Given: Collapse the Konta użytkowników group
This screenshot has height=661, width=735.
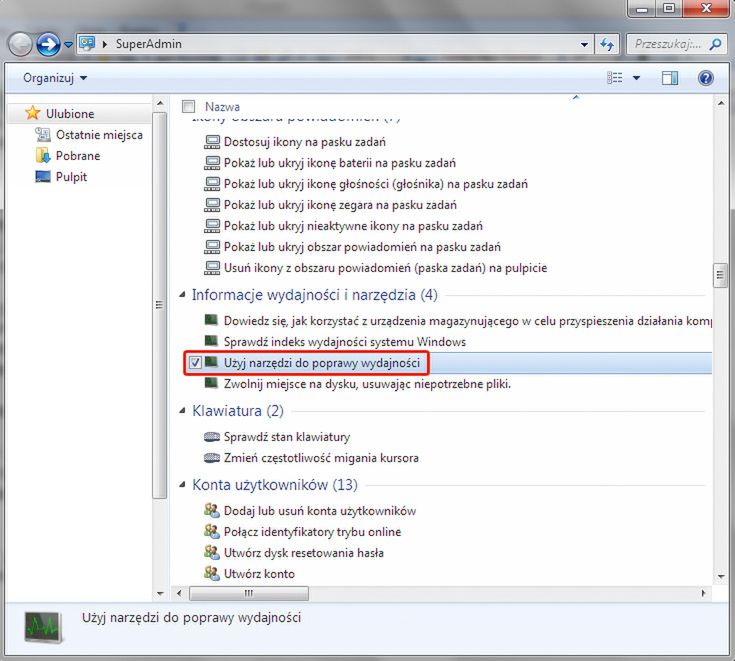Looking at the screenshot, I should click(x=182, y=484).
